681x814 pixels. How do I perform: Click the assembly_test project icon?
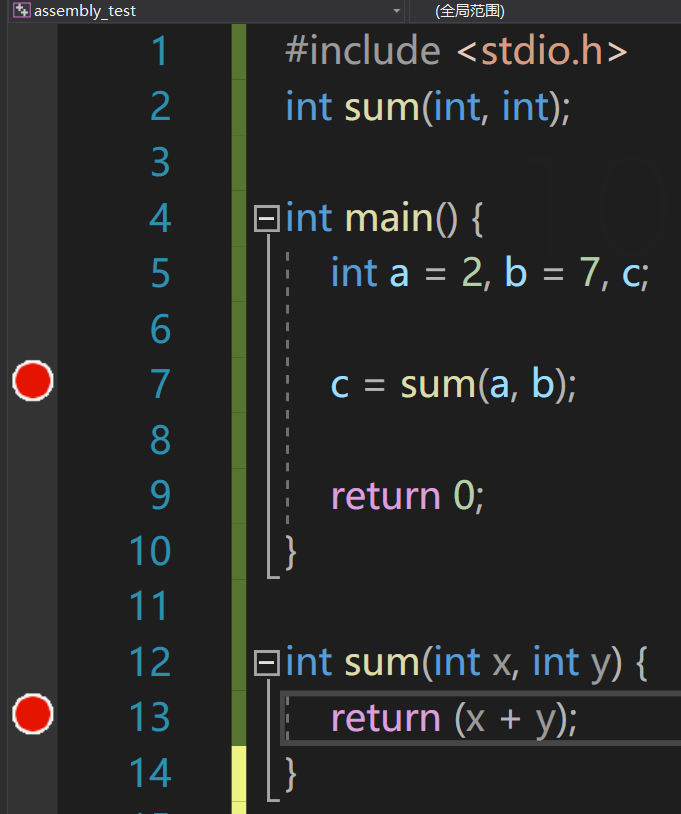click(x=21, y=11)
